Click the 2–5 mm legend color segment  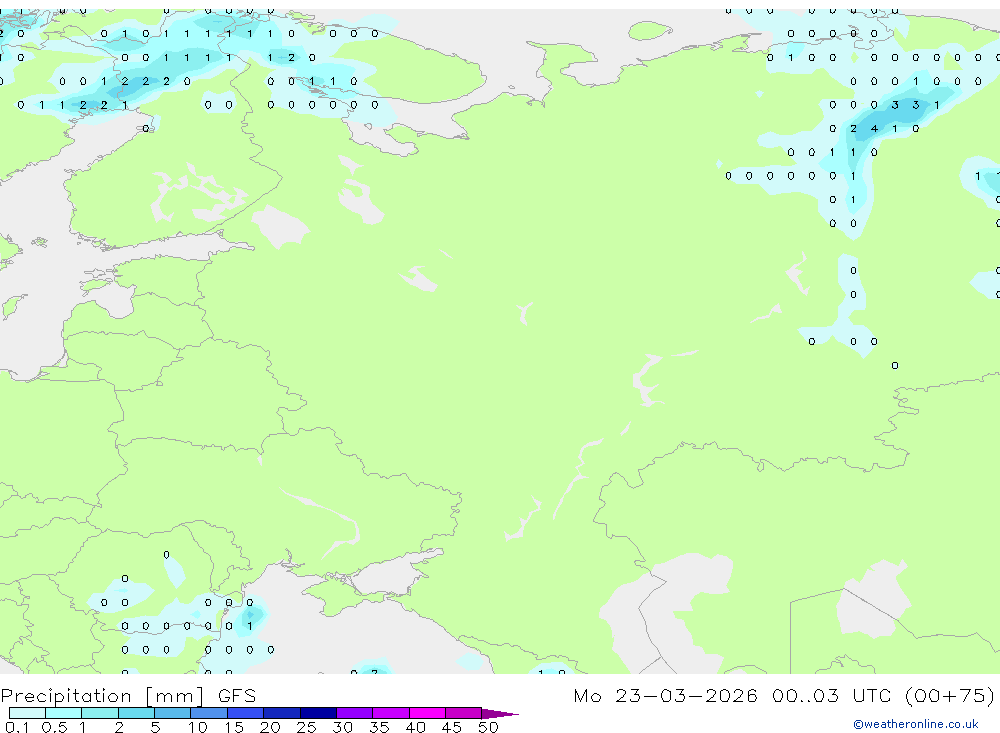(136, 713)
